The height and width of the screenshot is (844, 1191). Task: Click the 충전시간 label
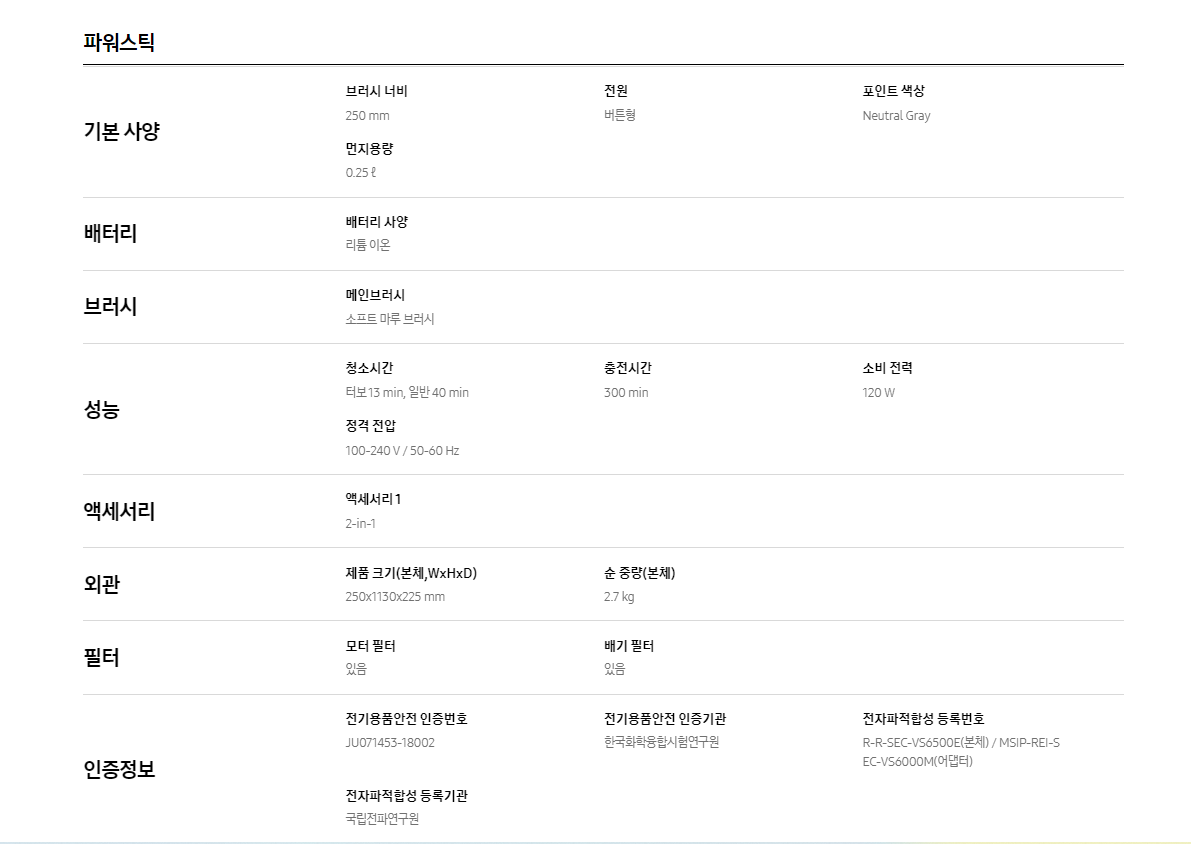click(x=627, y=368)
